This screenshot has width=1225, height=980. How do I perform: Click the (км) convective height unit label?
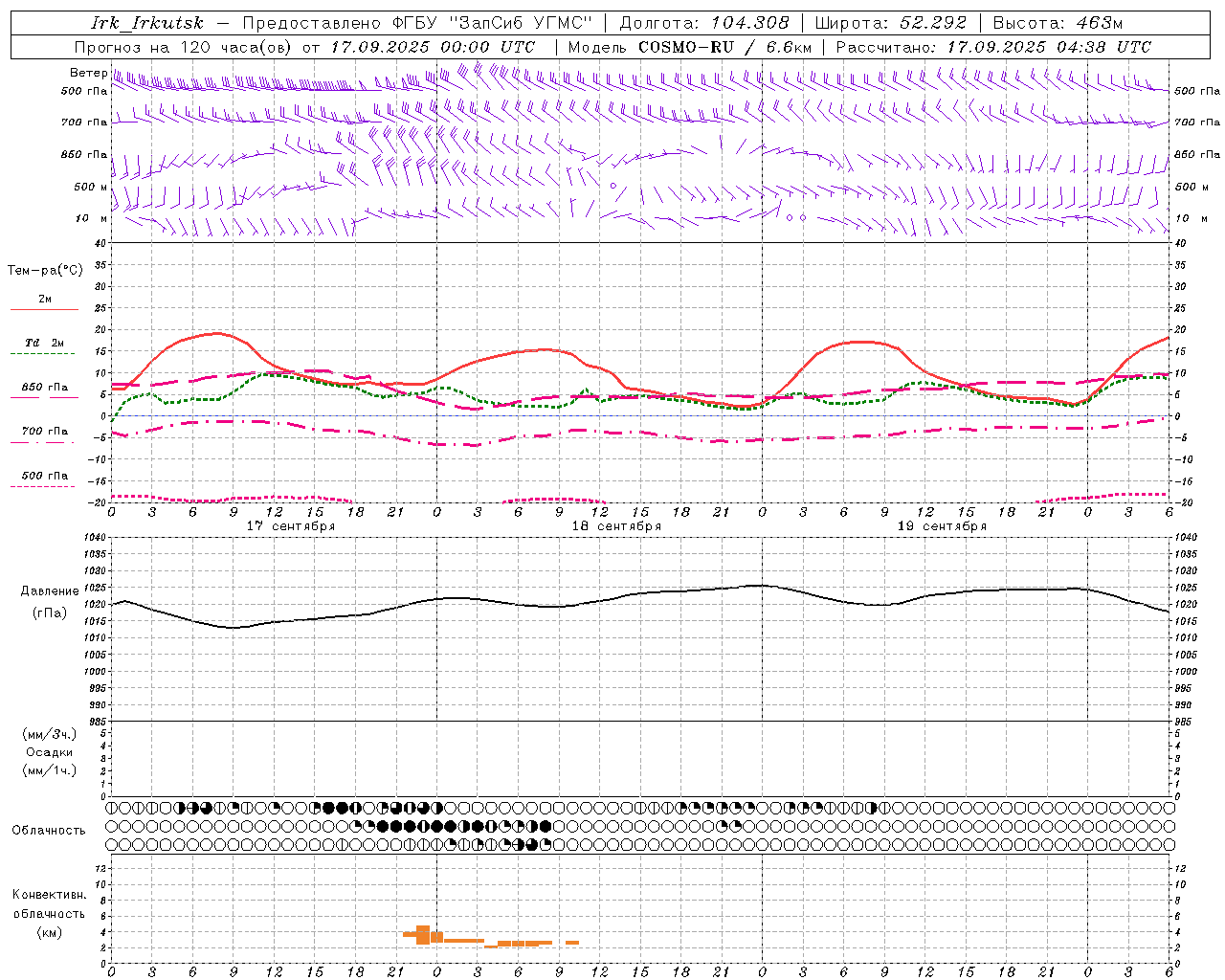[50, 932]
